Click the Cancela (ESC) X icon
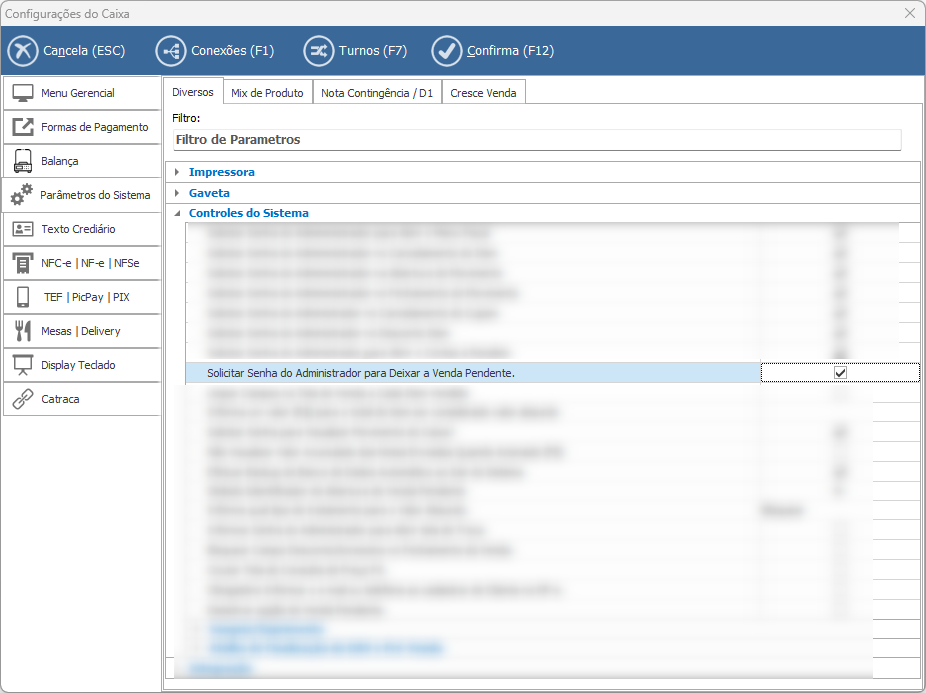The width and height of the screenshot is (926, 693). 23,51
